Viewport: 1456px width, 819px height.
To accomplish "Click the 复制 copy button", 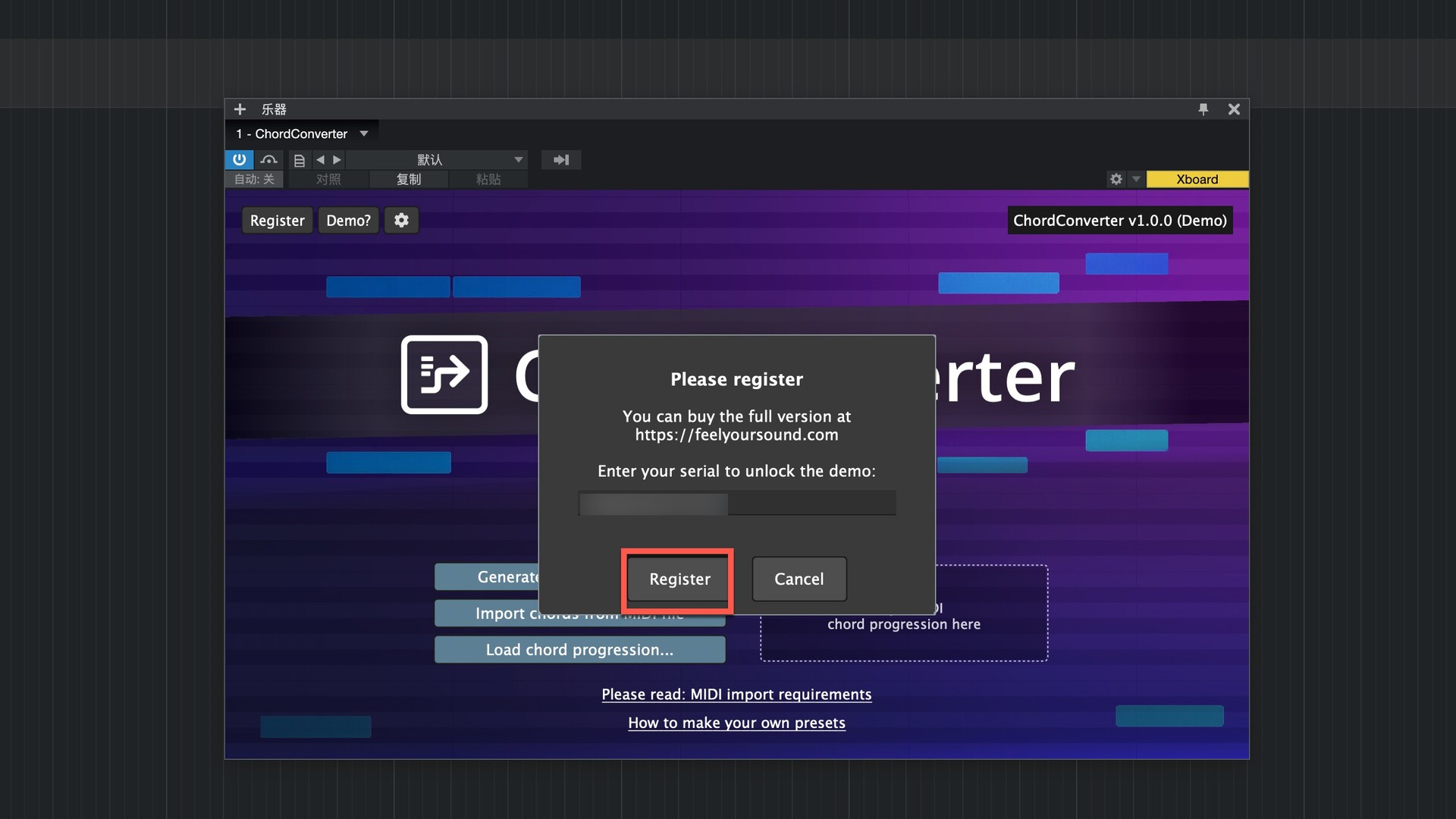I will click(409, 179).
